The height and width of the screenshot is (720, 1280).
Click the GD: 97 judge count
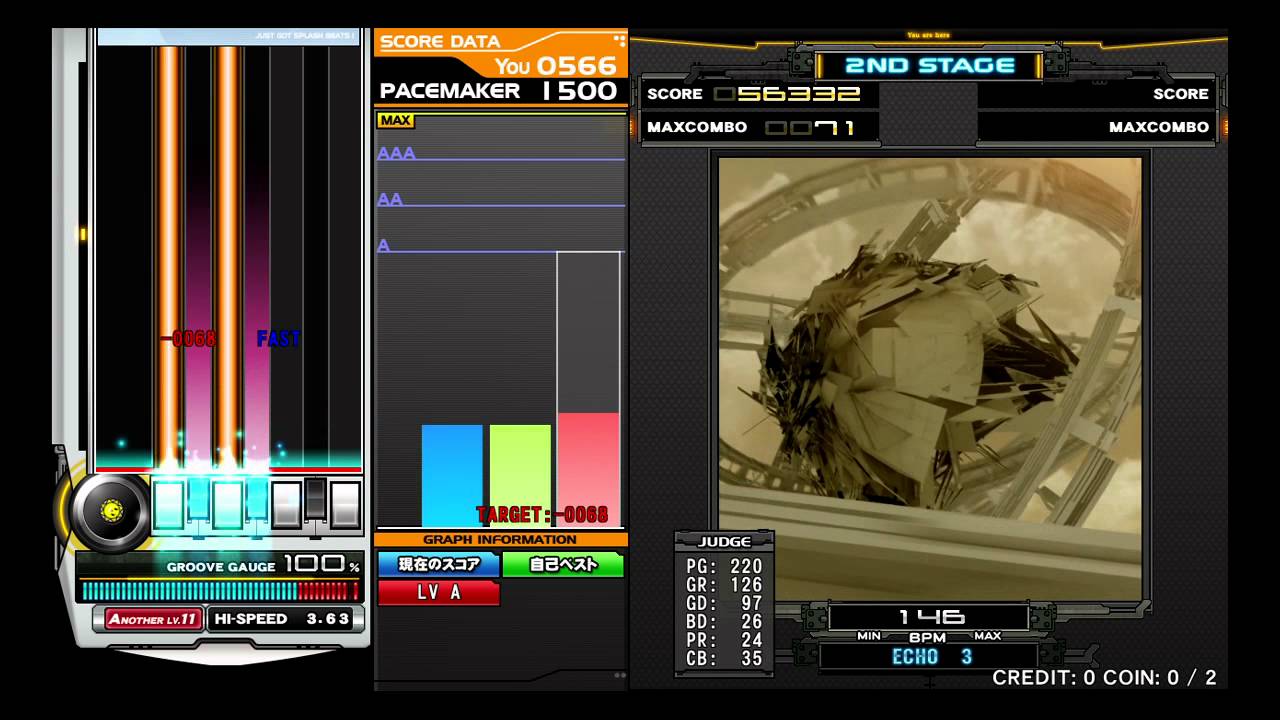pos(724,603)
